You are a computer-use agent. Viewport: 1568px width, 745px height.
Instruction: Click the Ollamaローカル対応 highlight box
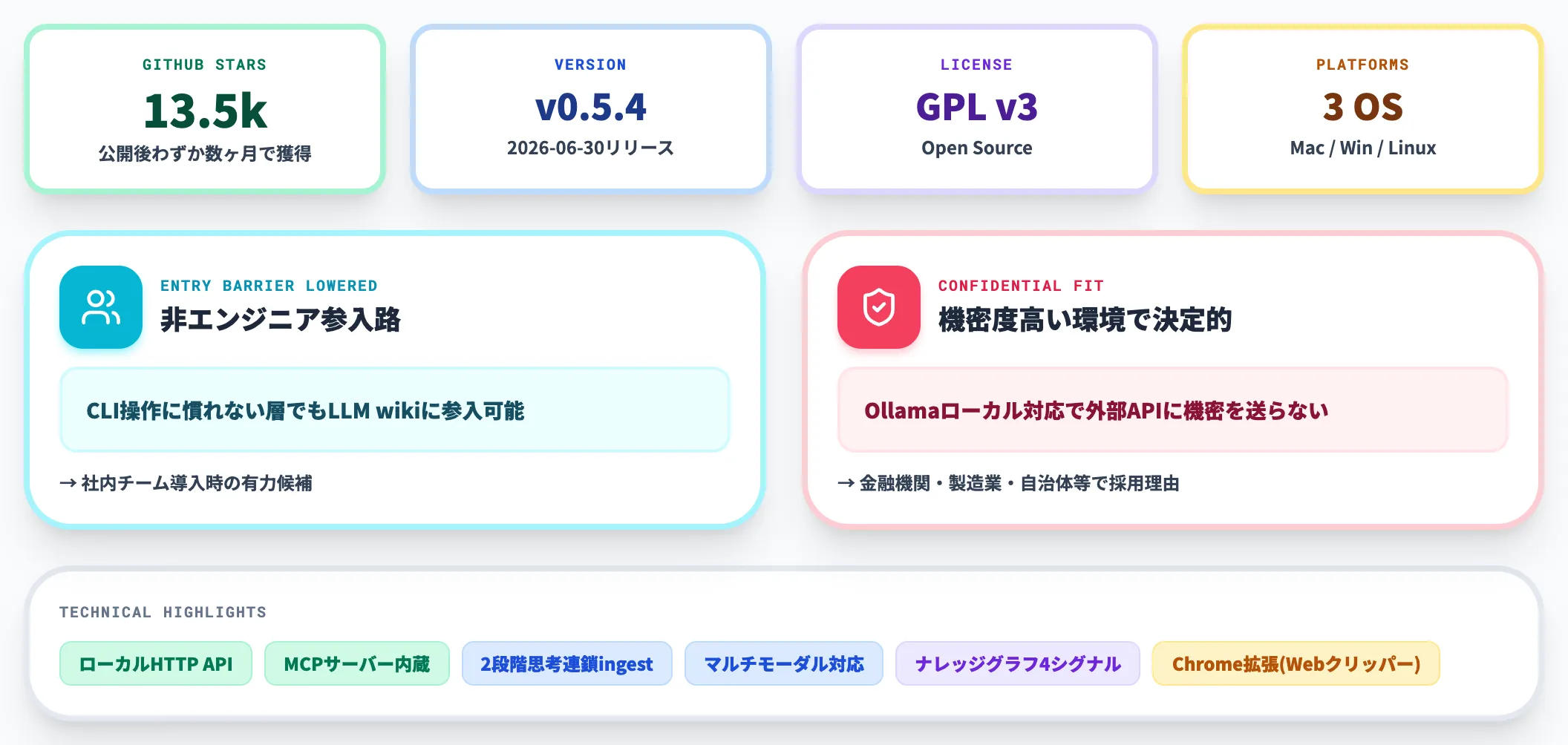pyautogui.click(x=1173, y=410)
